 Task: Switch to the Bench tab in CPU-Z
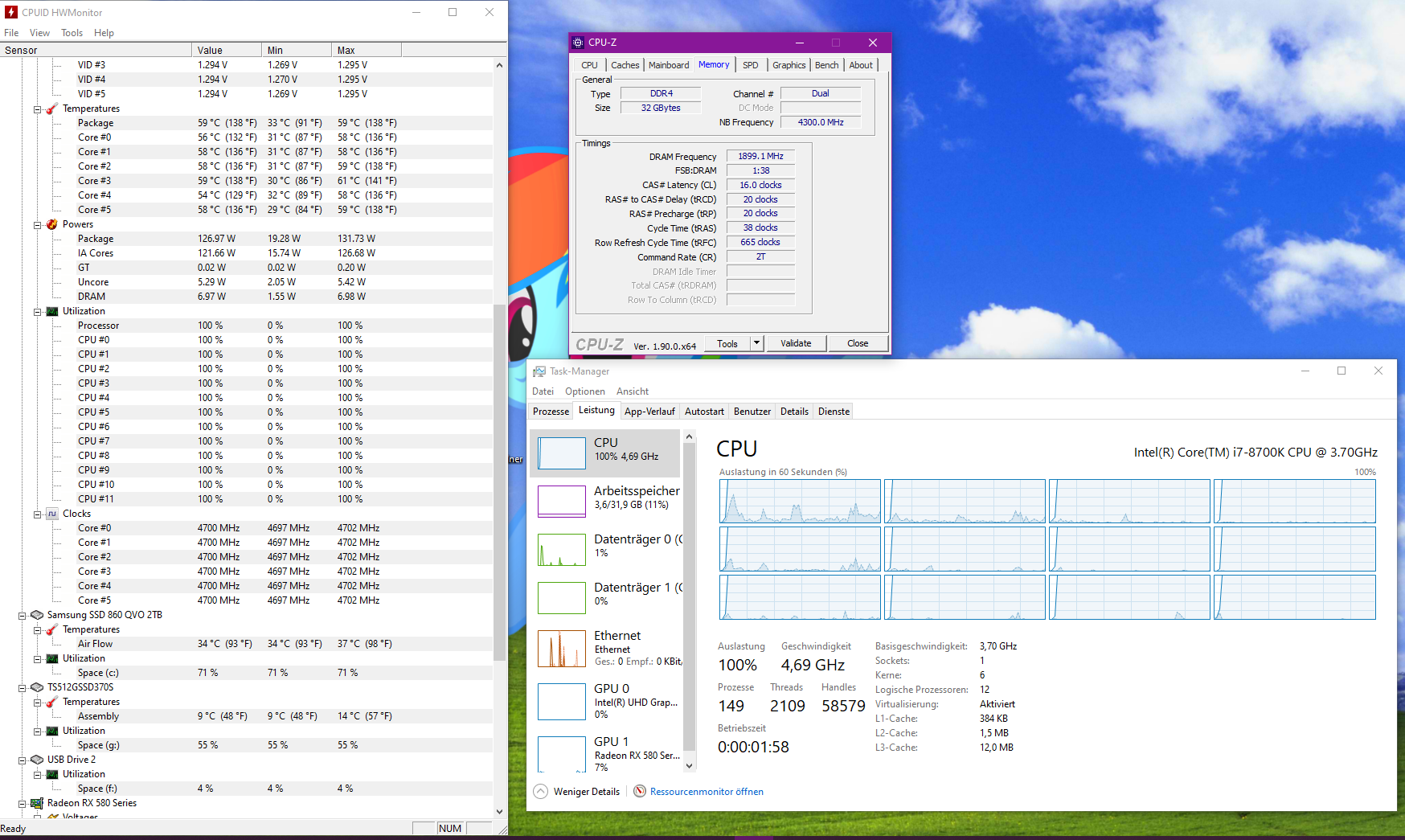[827, 65]
